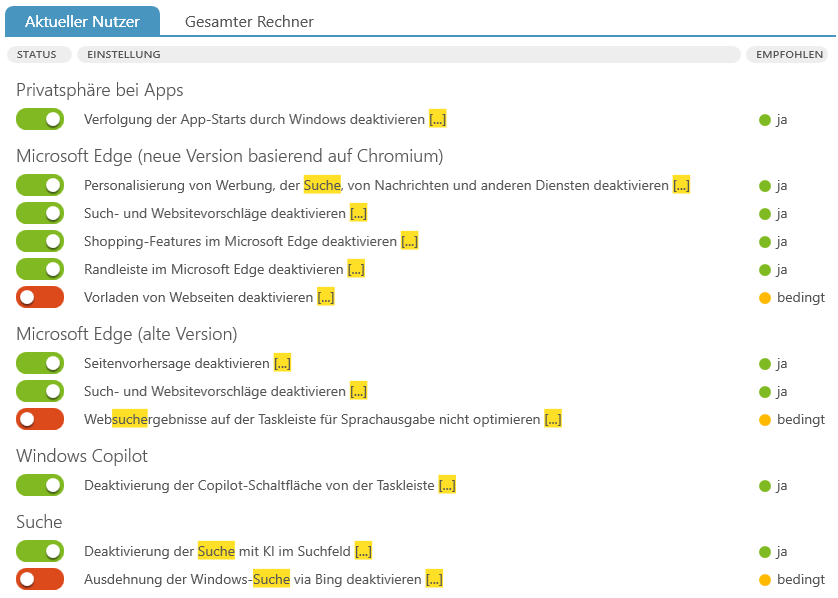Expand [...] for Websuchergebnisse auf der Taskleiste
Viewport: 838px width, 598px height.
click(553, 419)
